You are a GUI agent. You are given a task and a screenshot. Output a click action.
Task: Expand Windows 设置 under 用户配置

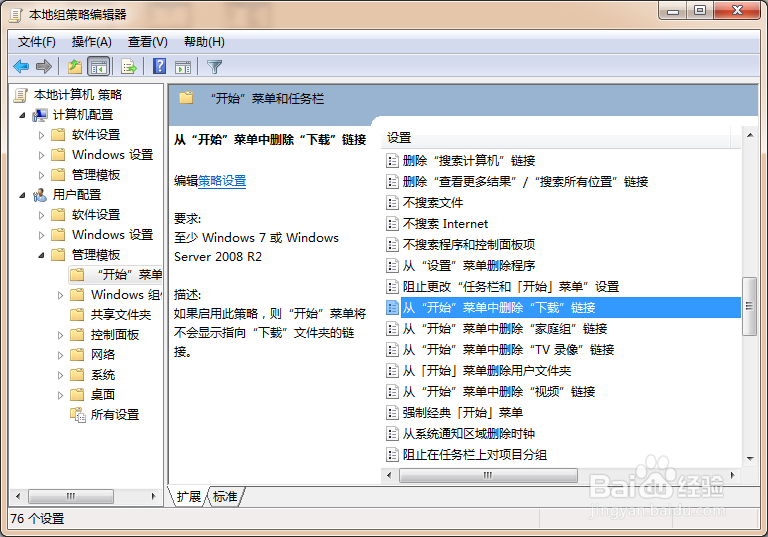(41, 235)
